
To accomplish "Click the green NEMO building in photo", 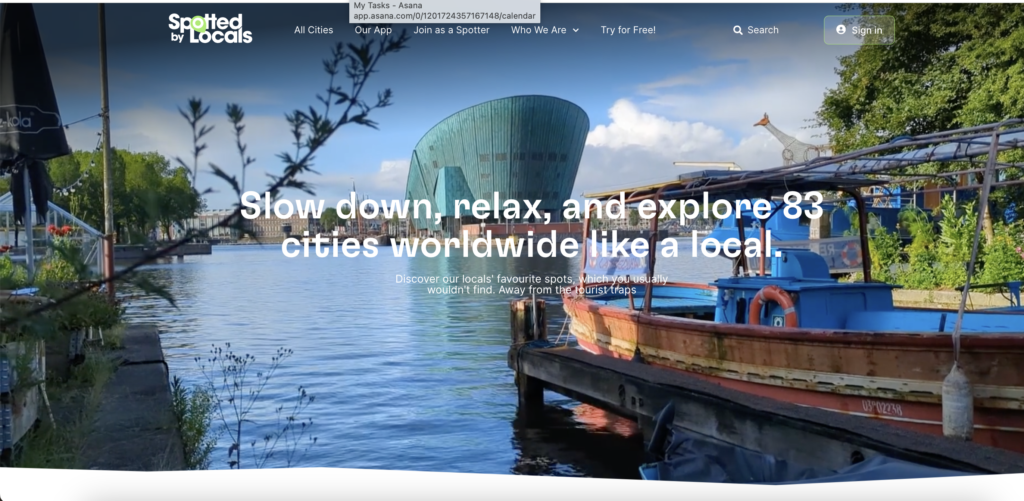I will pos(500,160).
